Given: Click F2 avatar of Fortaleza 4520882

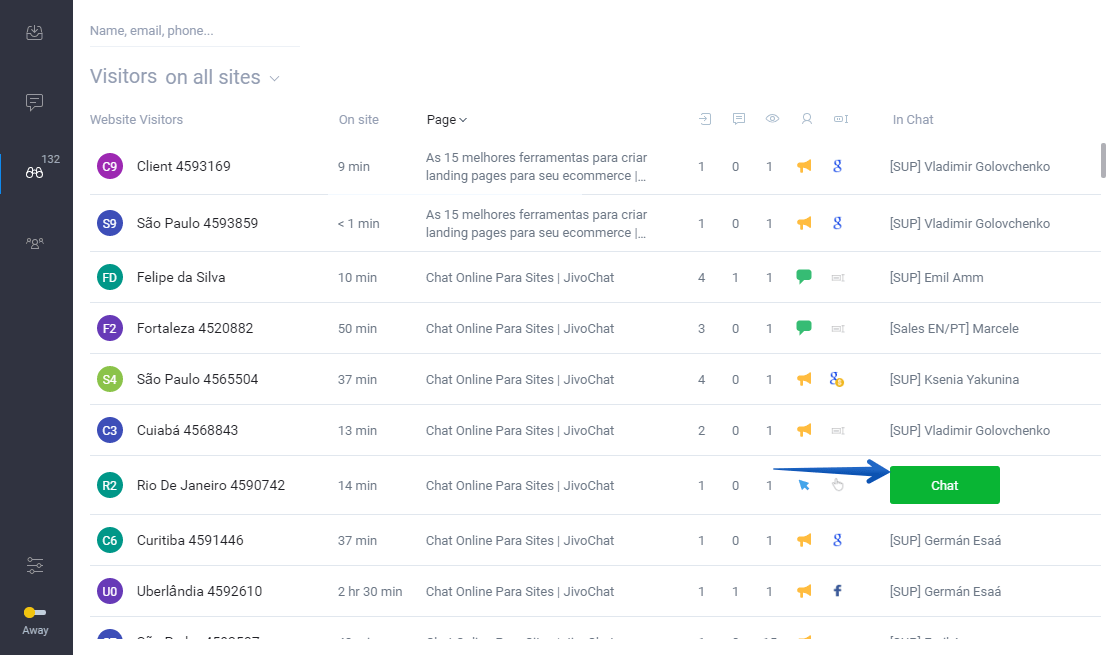Looking at the screenshot, I should pyautogui.click(x=110, y=329).
